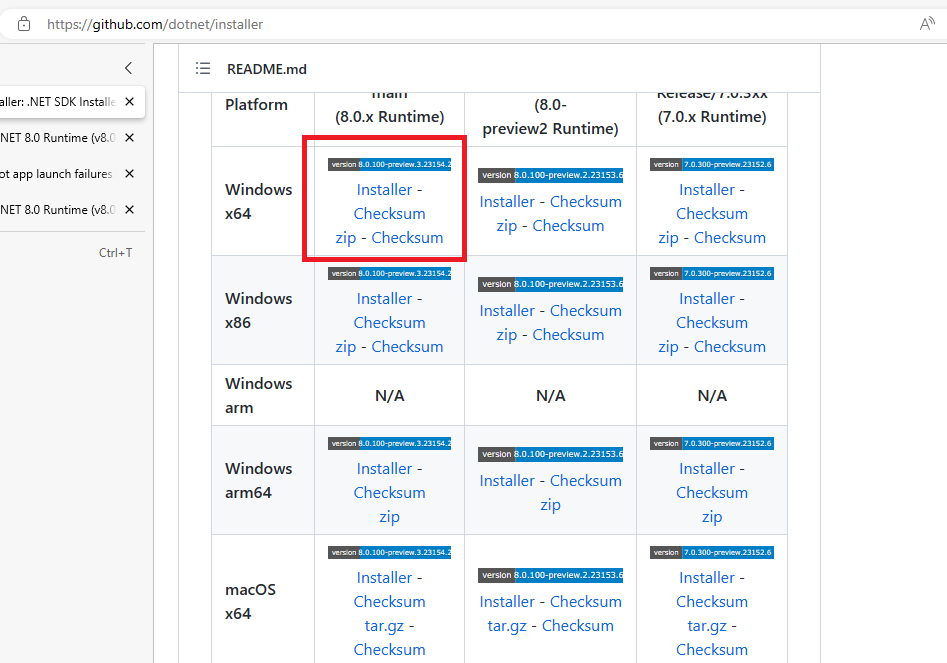Click the tar.gz Checksum link for macOS x64

(x=389, y=649)
